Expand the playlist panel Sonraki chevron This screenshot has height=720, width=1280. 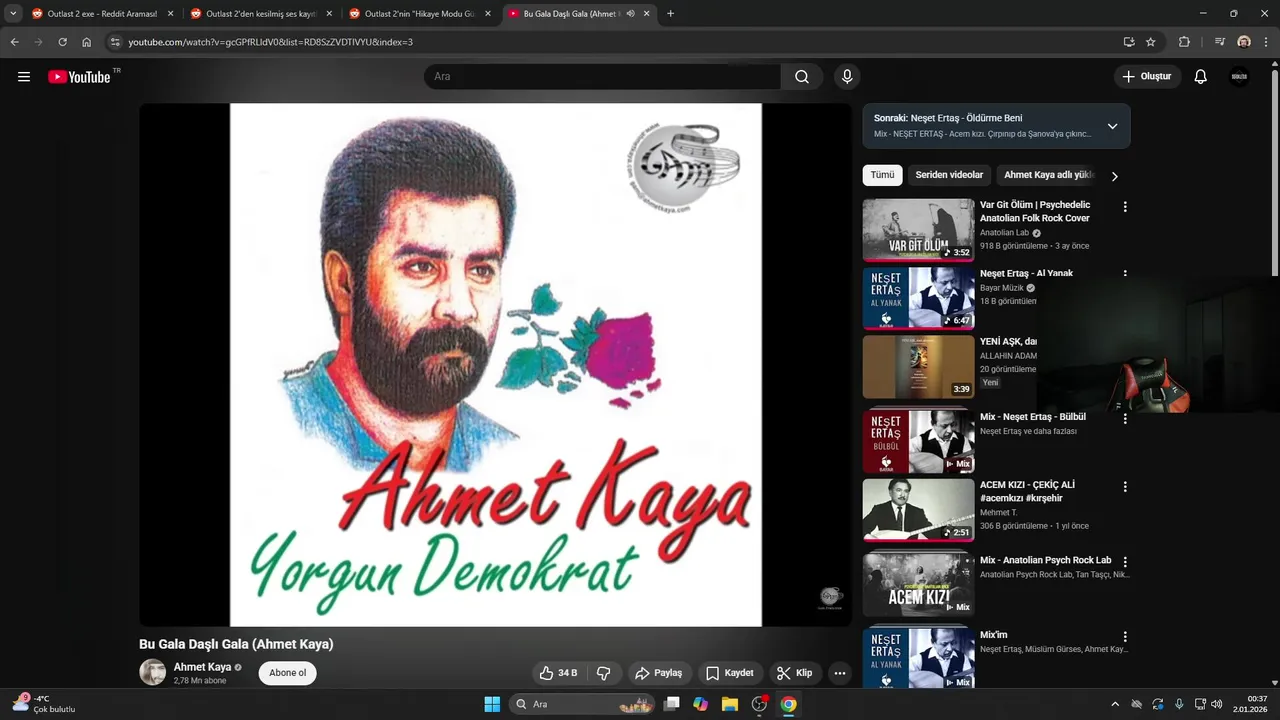pyautogui.click(x=1112, y=126)
